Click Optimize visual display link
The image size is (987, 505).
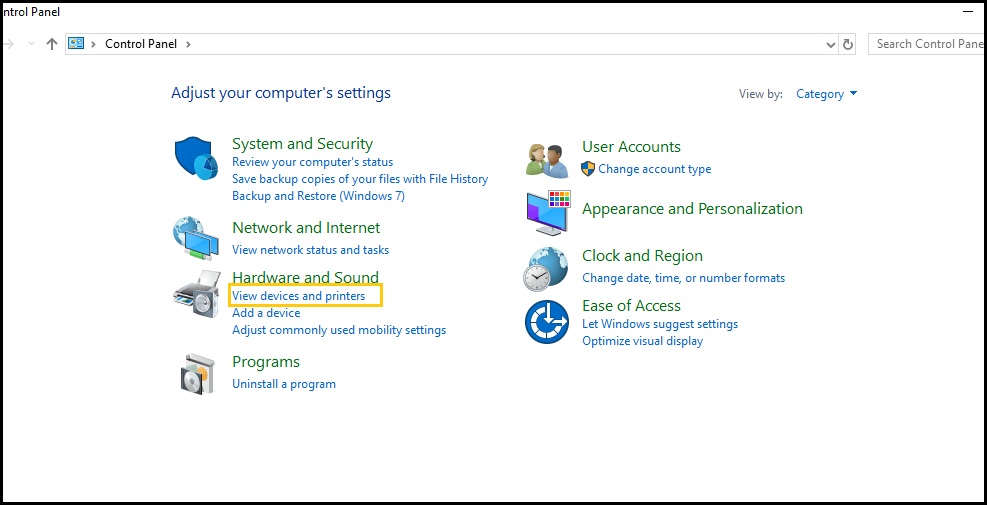642,341
